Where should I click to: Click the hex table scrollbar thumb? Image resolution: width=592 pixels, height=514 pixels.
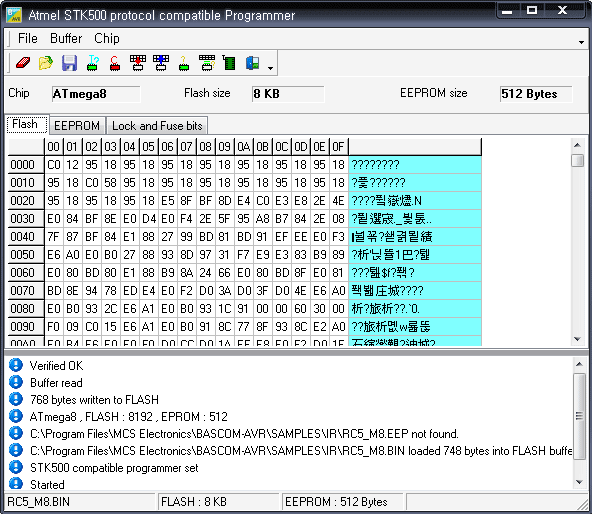coord(577,160)
